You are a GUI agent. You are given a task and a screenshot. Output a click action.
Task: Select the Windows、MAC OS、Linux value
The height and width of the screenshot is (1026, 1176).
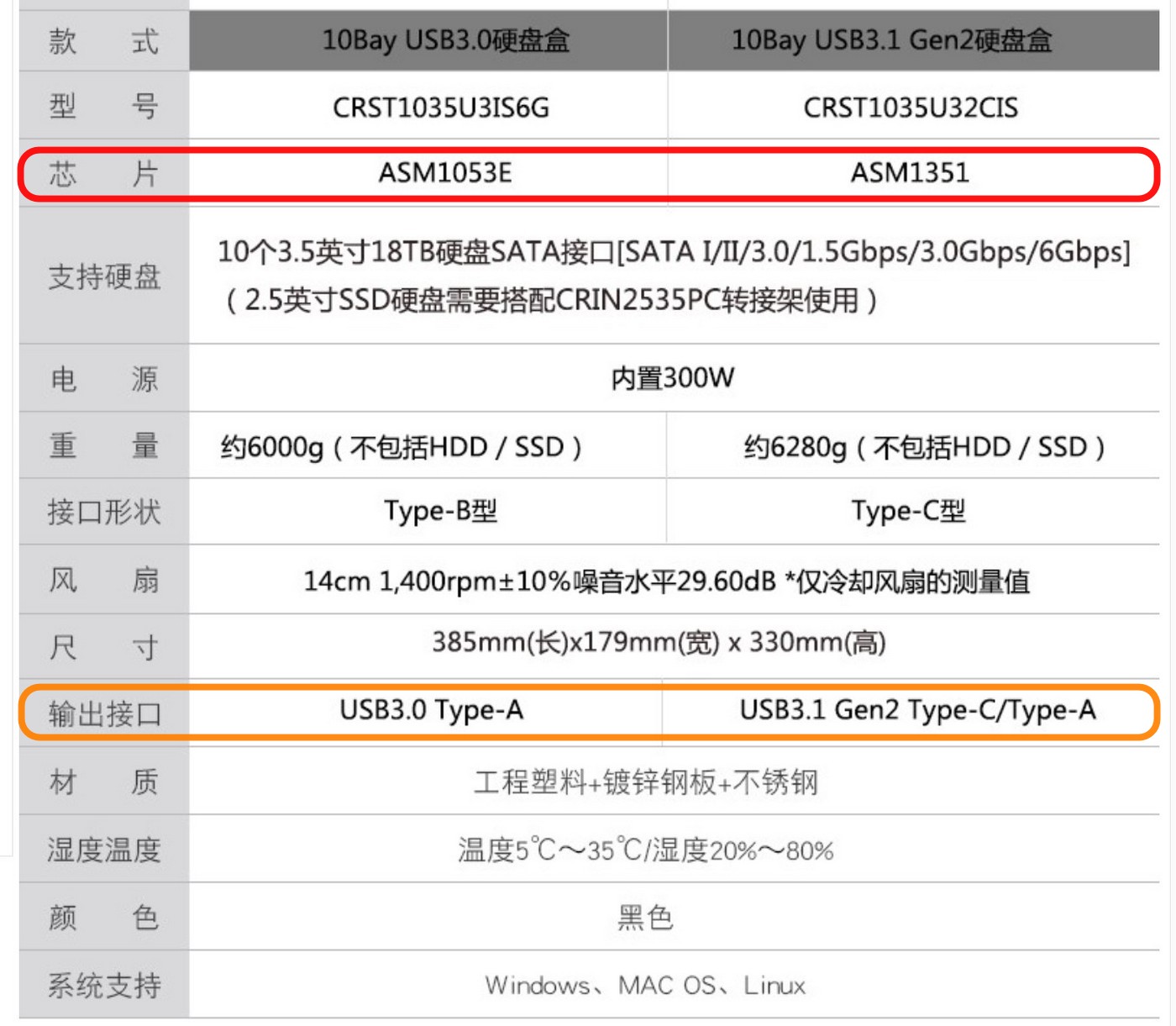645,986
